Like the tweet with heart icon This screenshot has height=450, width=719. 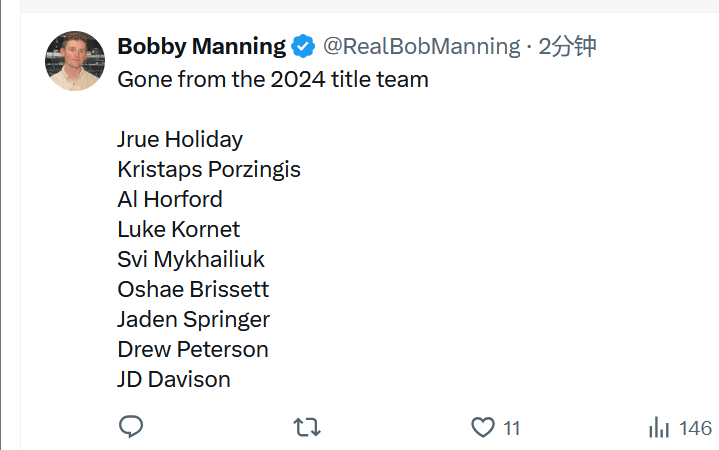(483, 427)
